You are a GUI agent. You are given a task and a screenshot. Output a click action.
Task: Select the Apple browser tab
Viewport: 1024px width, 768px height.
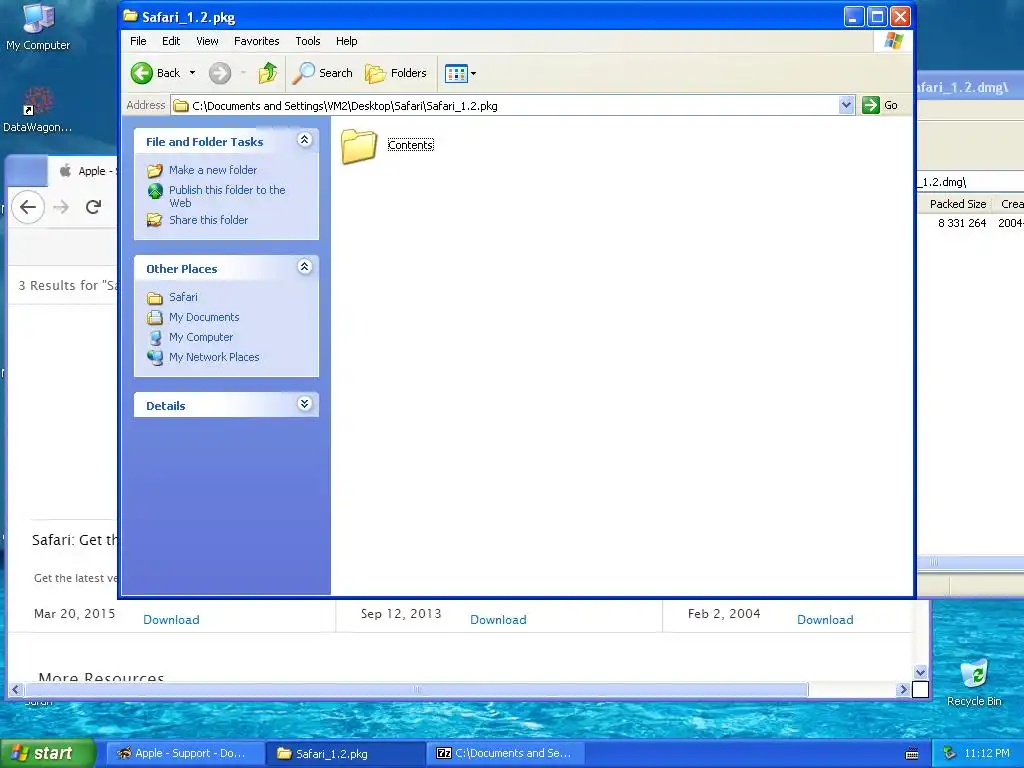[x=85, y=171]
